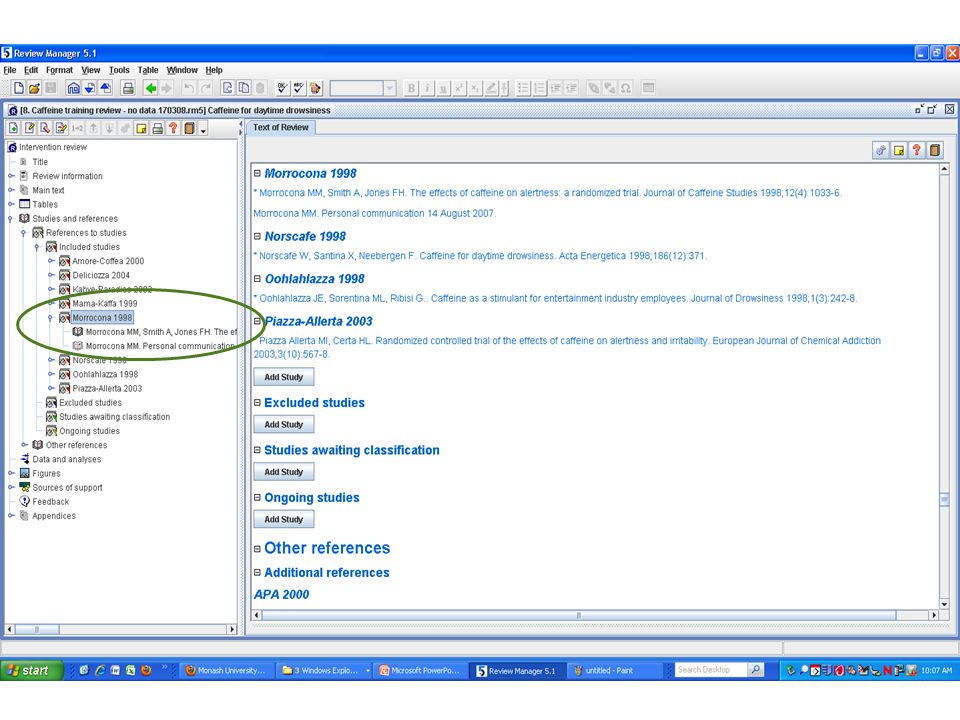The image size is (960, 720).
Task: Open the text style combo box
Action: (x=362, y=88)
